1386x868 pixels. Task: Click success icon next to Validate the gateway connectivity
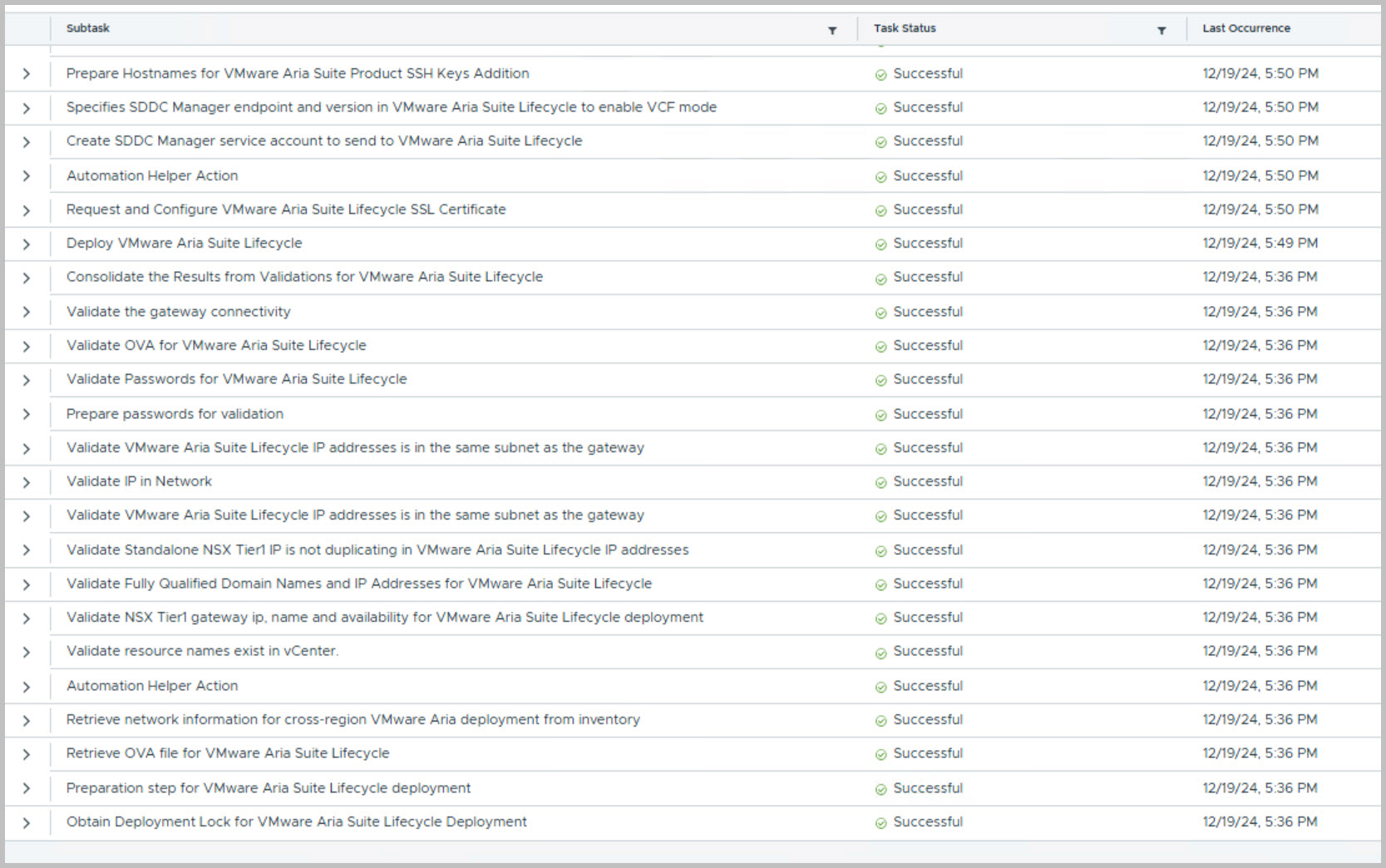[x=880, y=313]
